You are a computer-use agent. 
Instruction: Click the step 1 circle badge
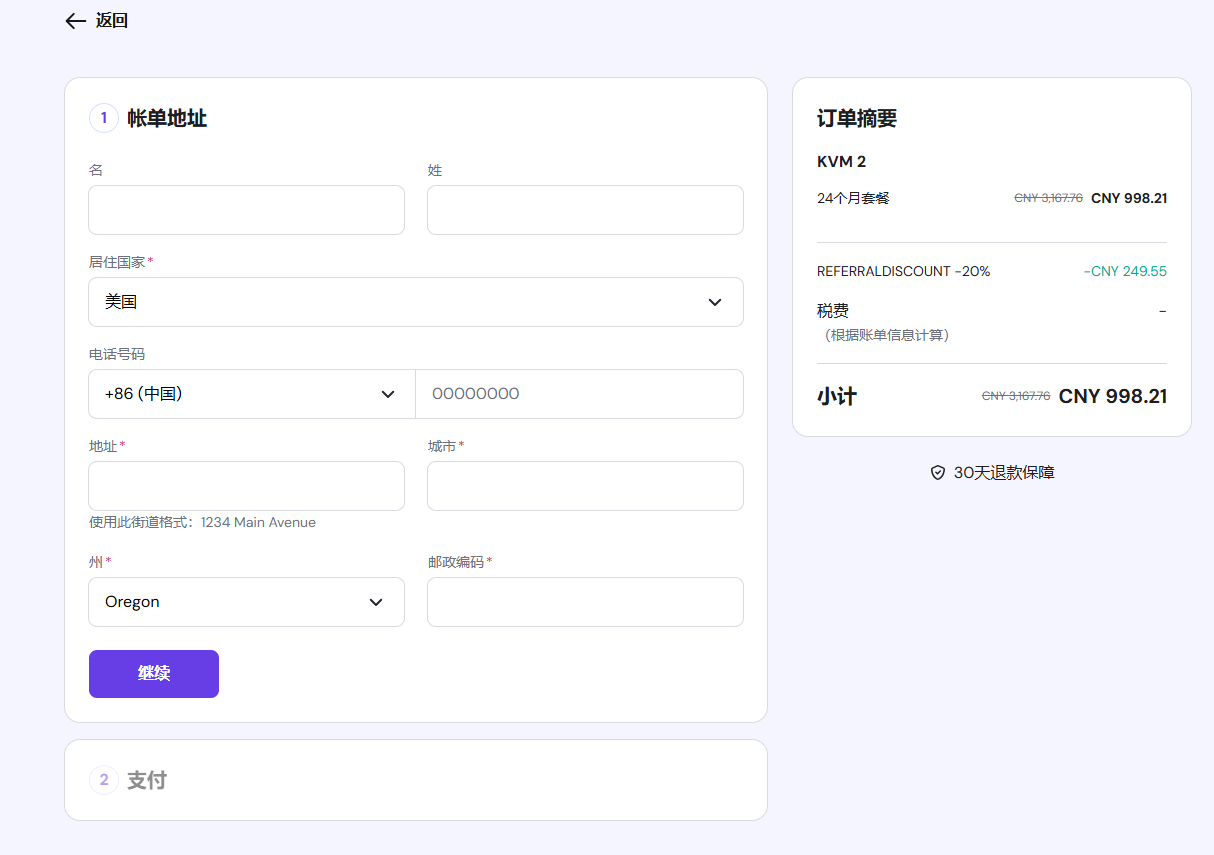point(104,118)
